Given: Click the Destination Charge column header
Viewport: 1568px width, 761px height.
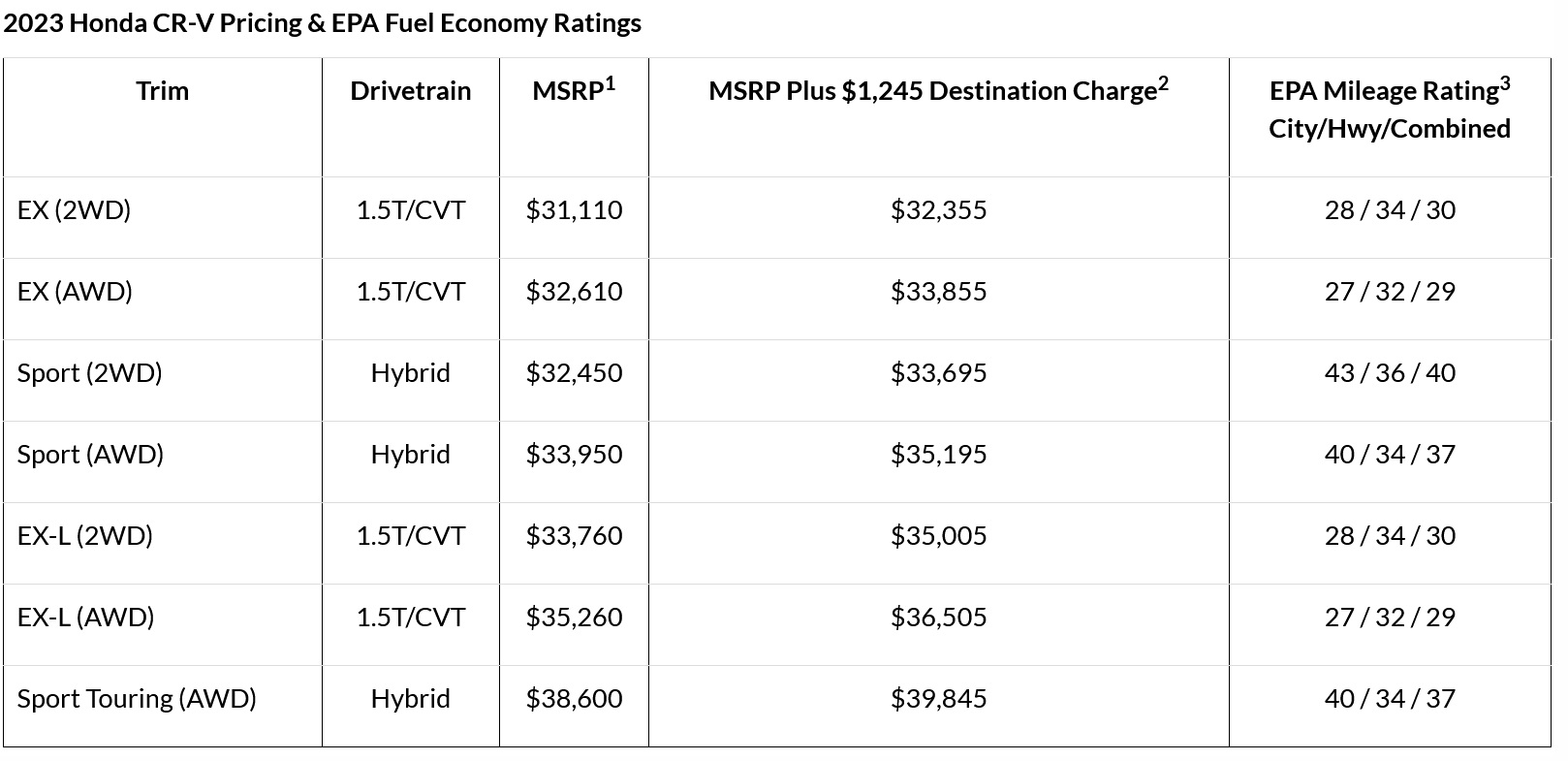Looking at the screenshot, I should 938,91.
